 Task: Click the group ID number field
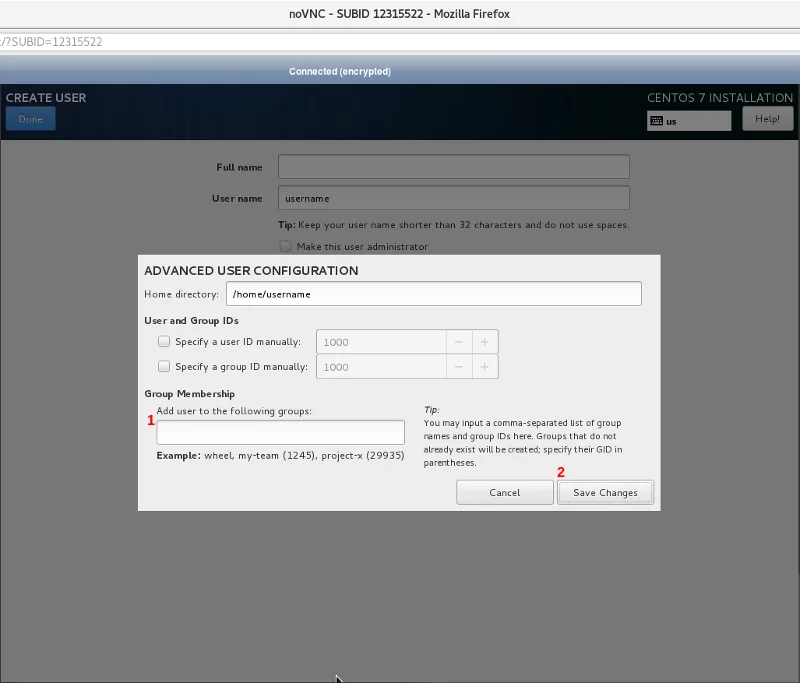click(380, 367)
